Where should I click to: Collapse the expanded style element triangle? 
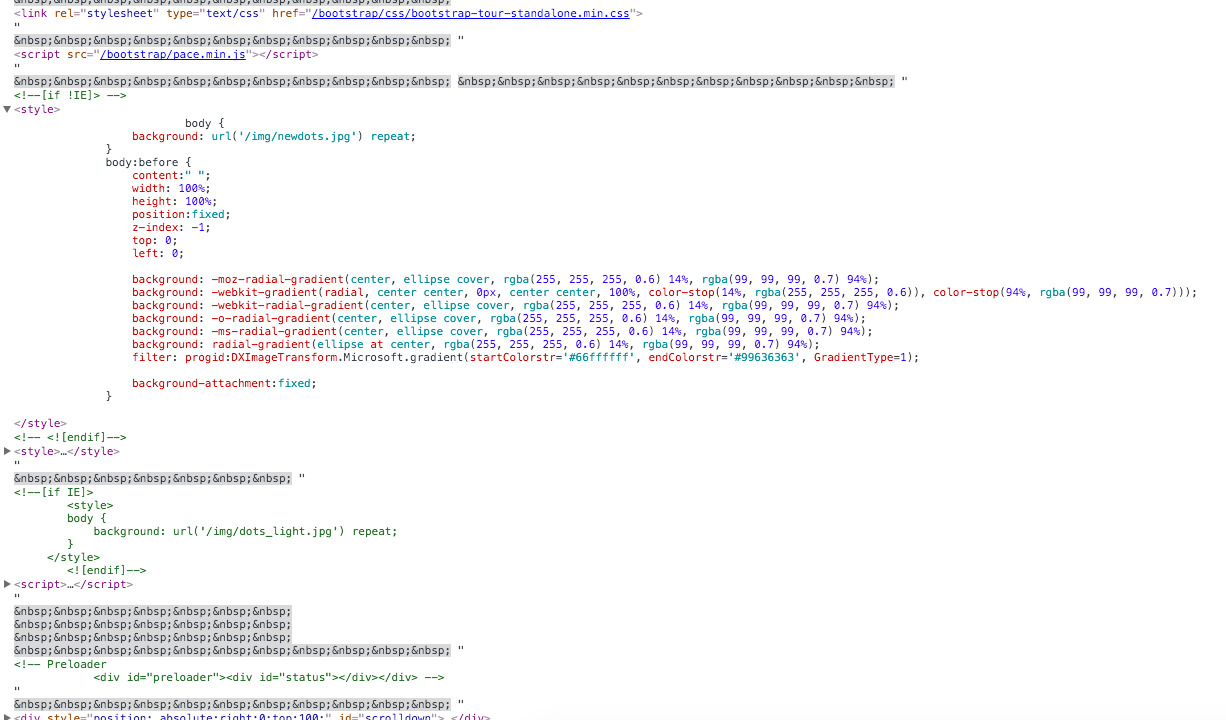7,109
